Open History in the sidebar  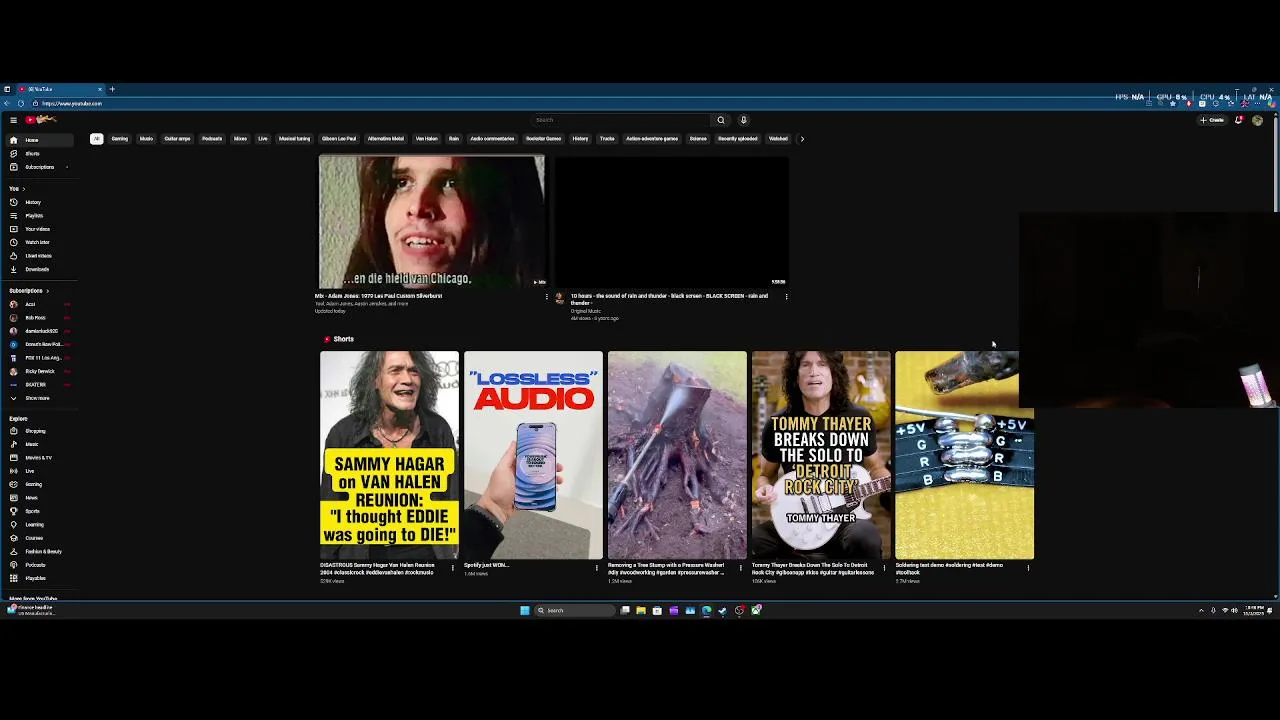[40, 202]
